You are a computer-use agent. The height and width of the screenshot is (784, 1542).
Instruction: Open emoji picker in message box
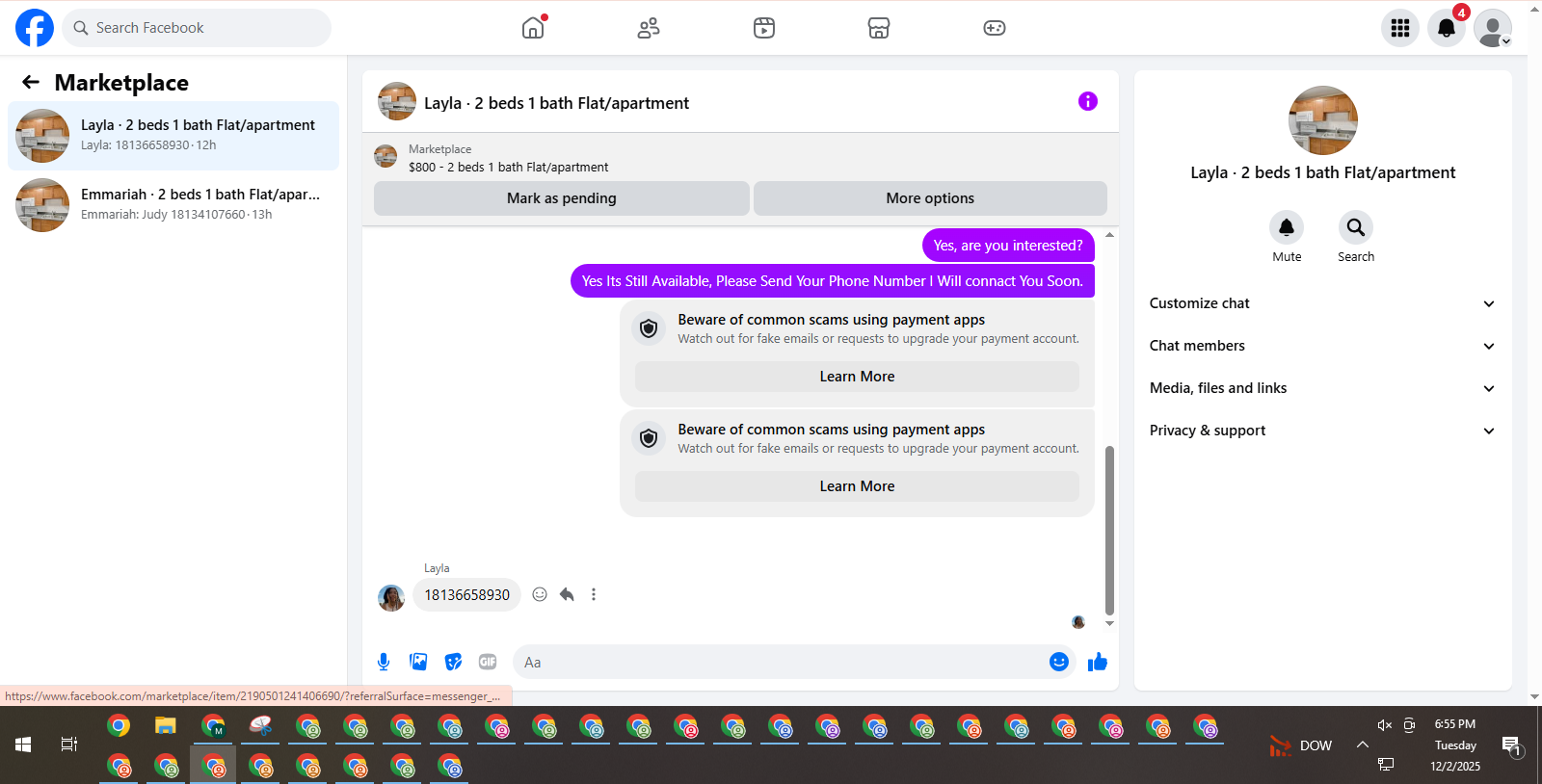point(1059,662)
